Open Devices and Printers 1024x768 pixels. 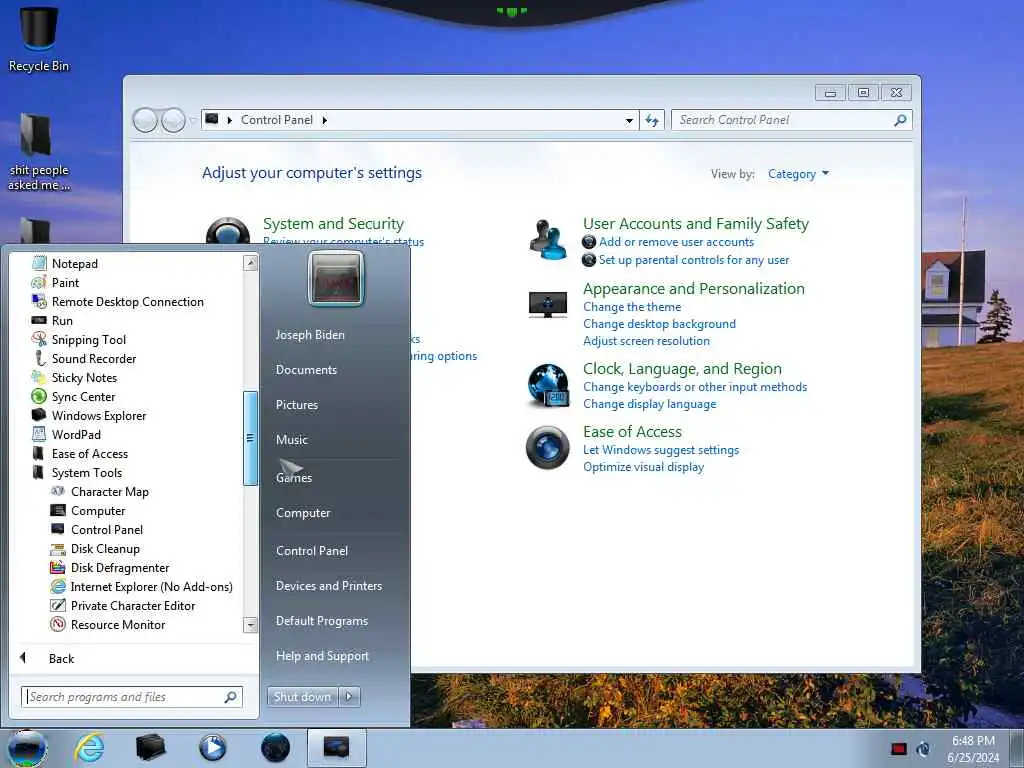pyautogui.click(x=328, y=586)
